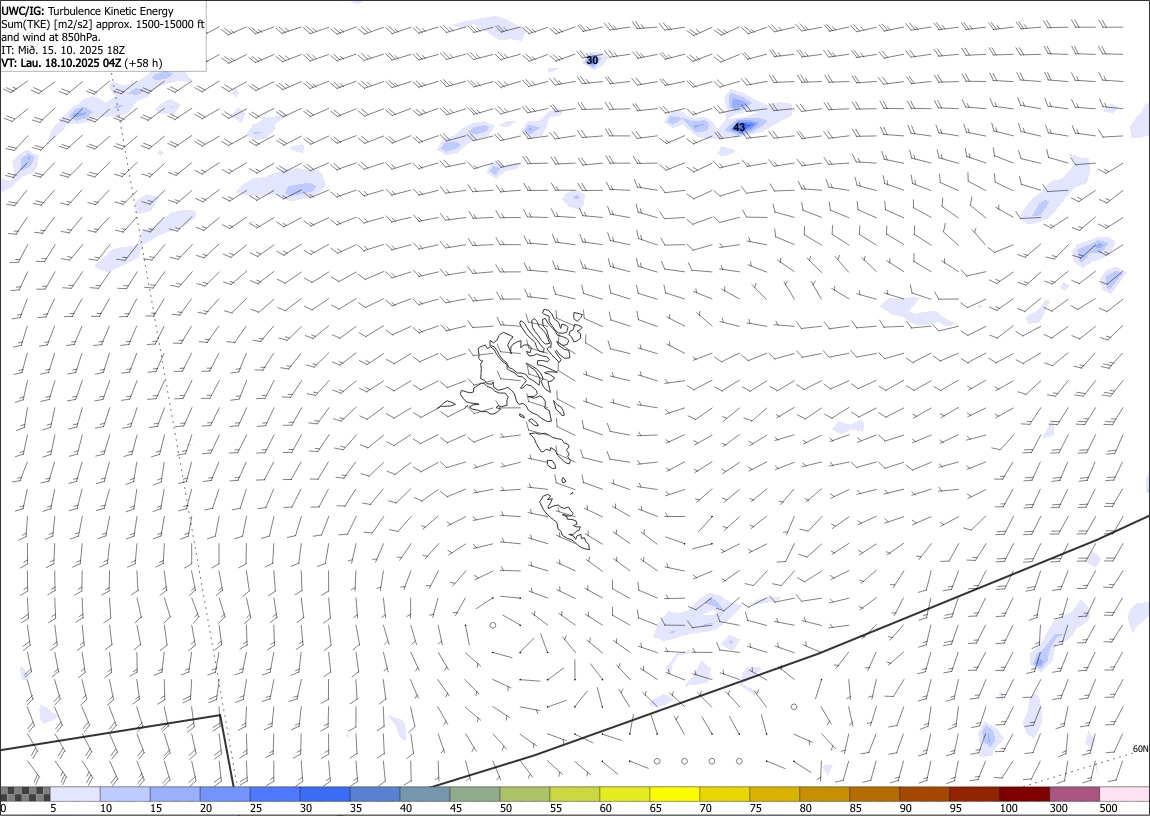Click the mauve swatch between 300 and 500
The image size is (1150, 816).
tap(1074, 794)
